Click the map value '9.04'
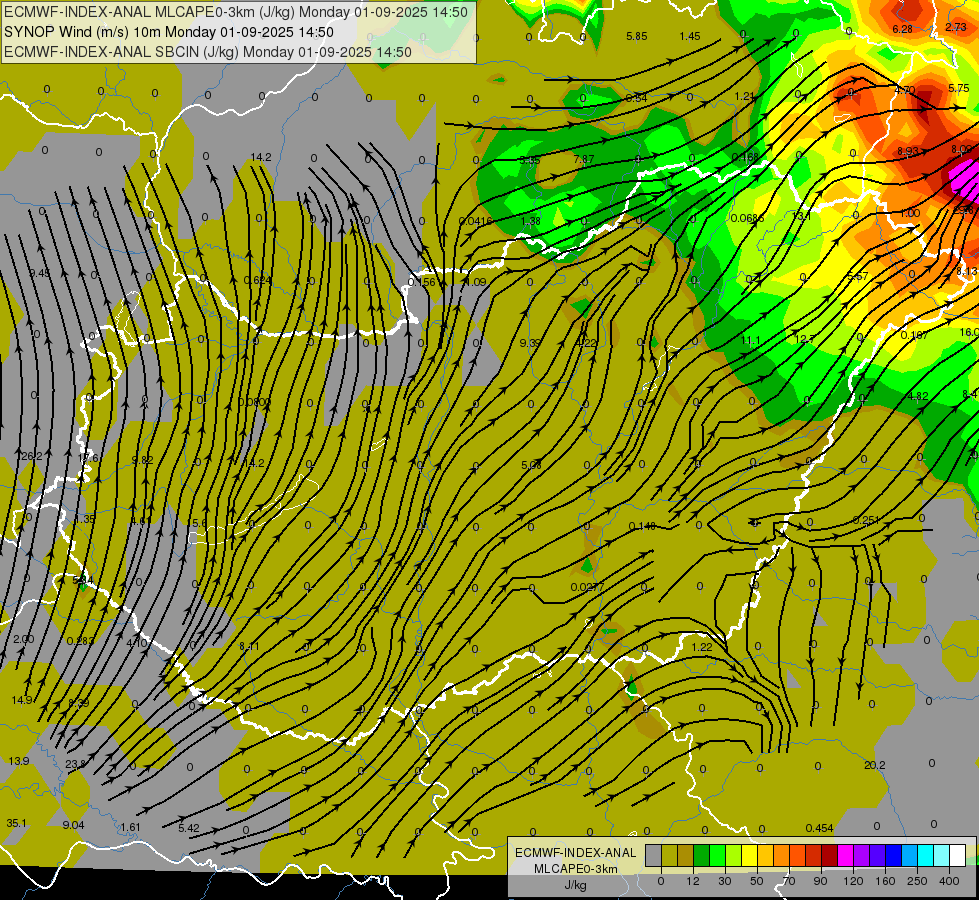The width and height of the screenshot is (979, 900). point(73,825)
